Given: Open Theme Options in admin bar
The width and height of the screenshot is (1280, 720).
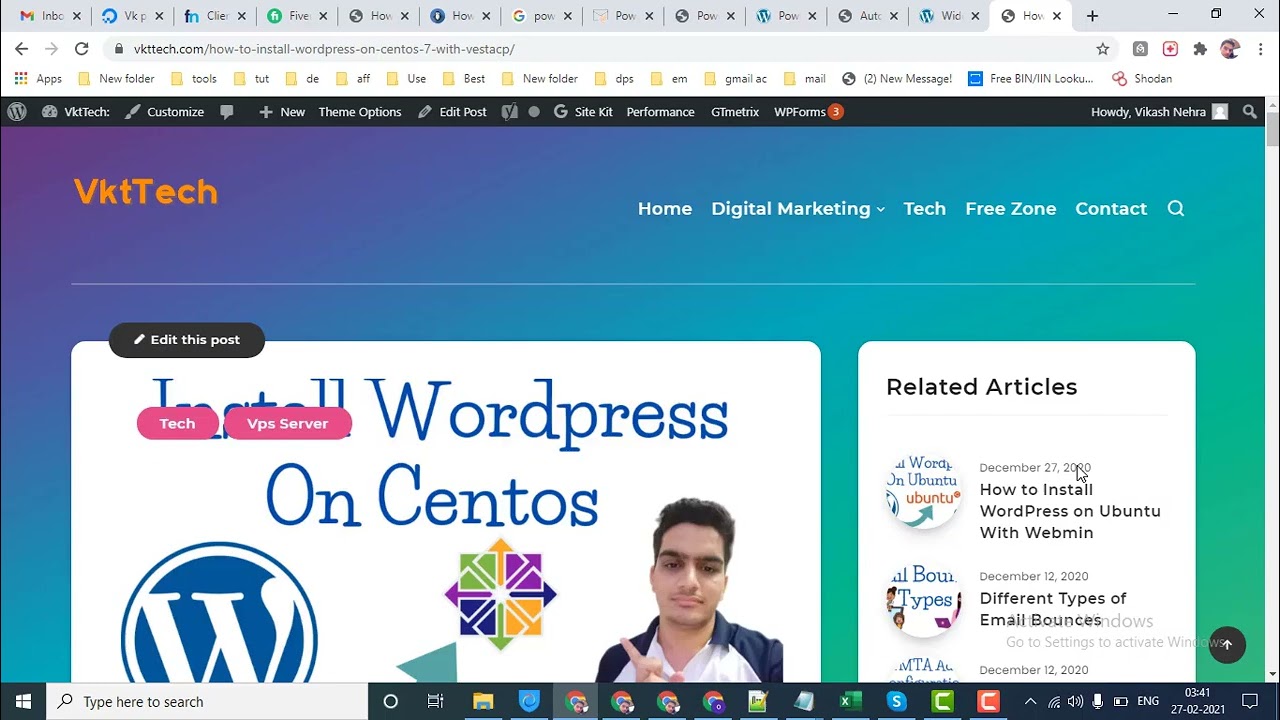Looking at the screenshot, I should coord(360,112).
